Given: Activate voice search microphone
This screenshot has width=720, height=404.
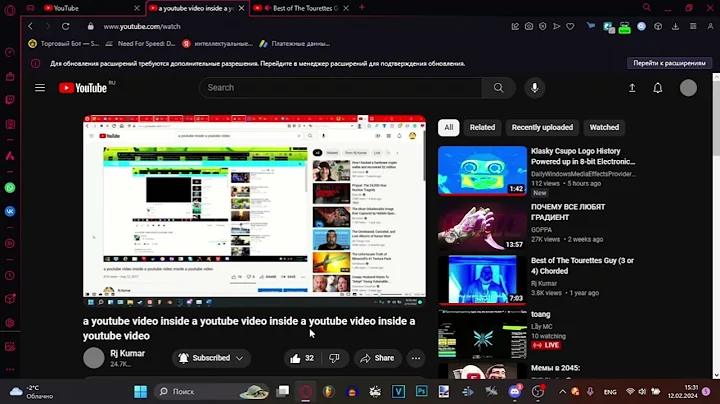Looking at the screenshot, I should tap(534, 88).
